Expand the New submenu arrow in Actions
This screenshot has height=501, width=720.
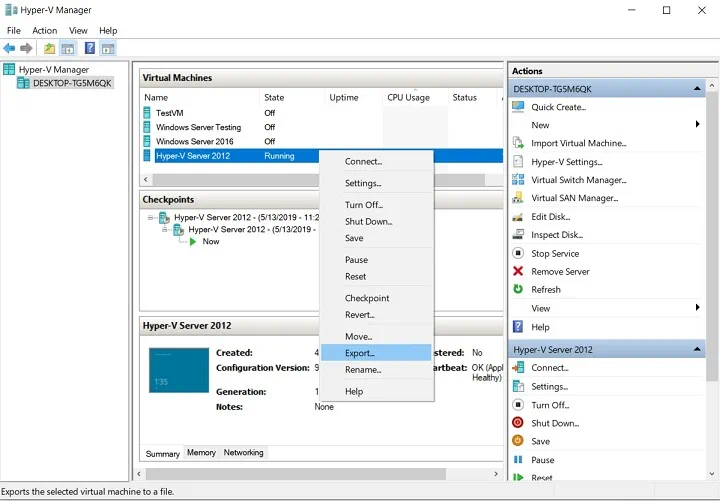(697, 125)
